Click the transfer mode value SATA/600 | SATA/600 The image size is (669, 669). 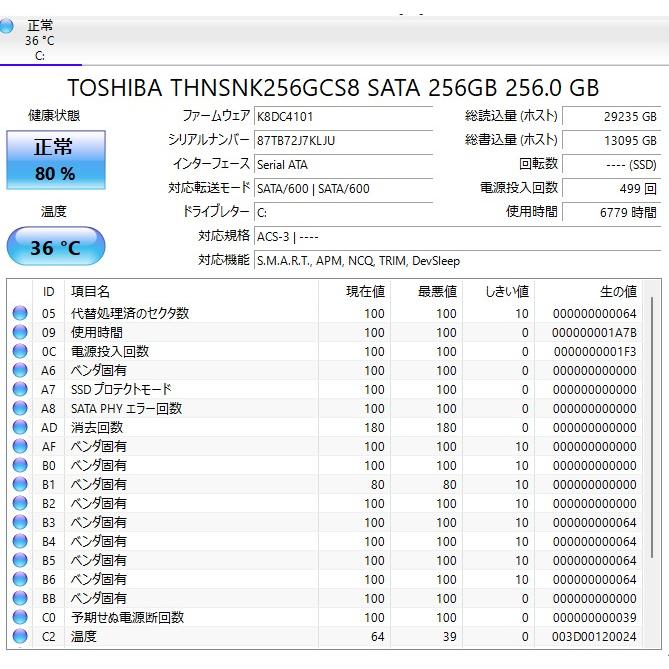(x=343, y=188)
